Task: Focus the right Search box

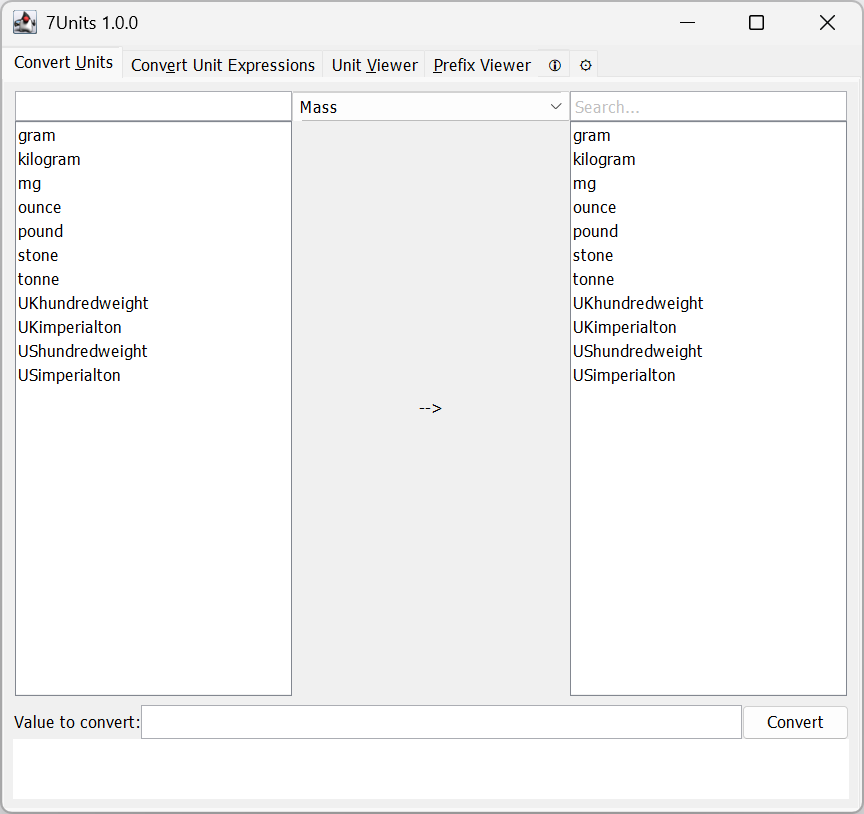Action: 707,107
